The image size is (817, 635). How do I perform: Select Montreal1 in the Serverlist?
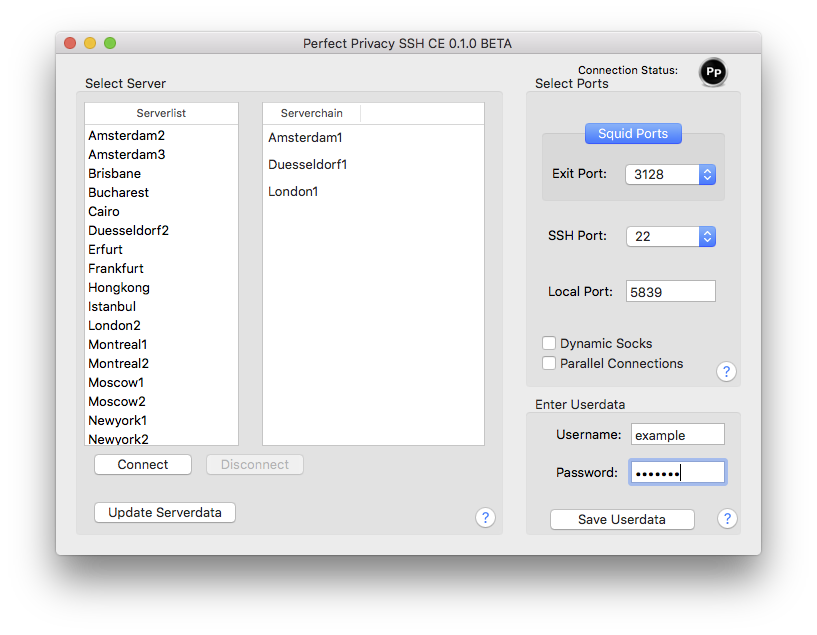click(x=162, y=344)
